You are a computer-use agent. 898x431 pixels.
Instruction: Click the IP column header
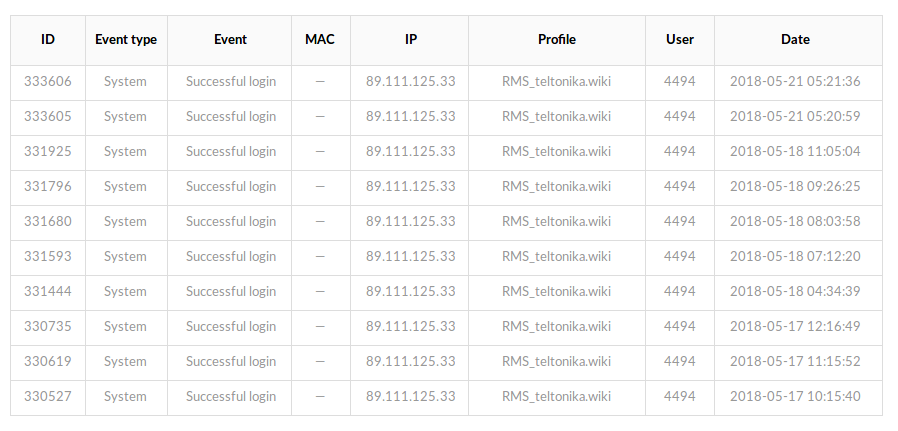coord(410,40)
